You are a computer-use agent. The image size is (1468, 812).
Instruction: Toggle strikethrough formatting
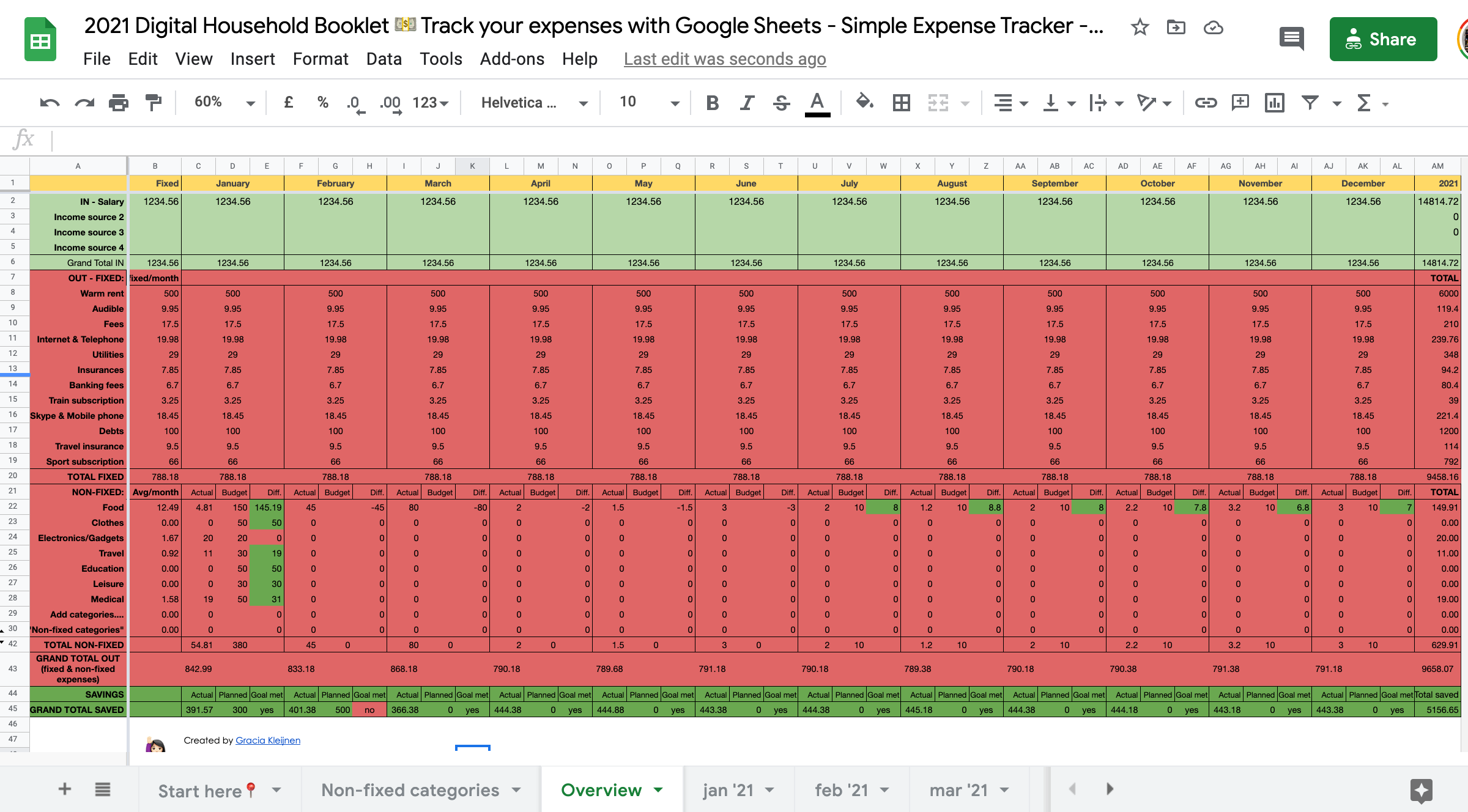click(782, 102)
